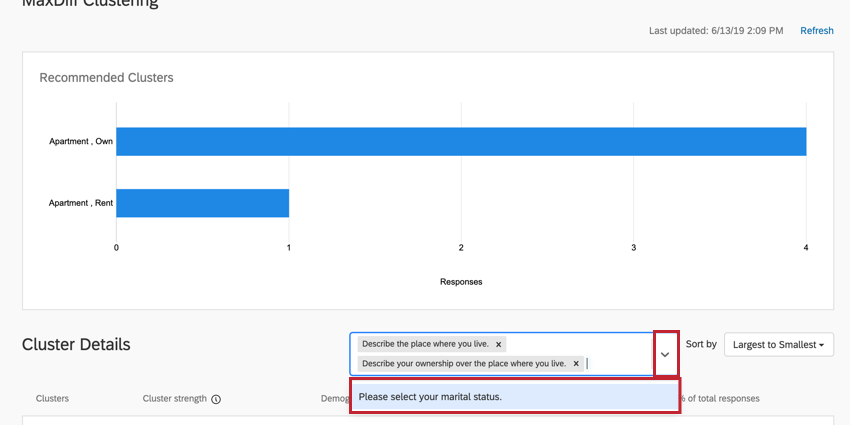Click the 'Cluster strength' column header
This screenshot has width=850, height=425.
point(174,398)
